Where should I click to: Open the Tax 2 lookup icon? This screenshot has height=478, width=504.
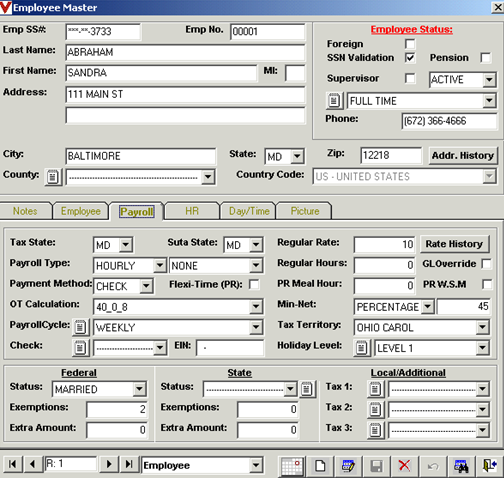click(375, 410)
